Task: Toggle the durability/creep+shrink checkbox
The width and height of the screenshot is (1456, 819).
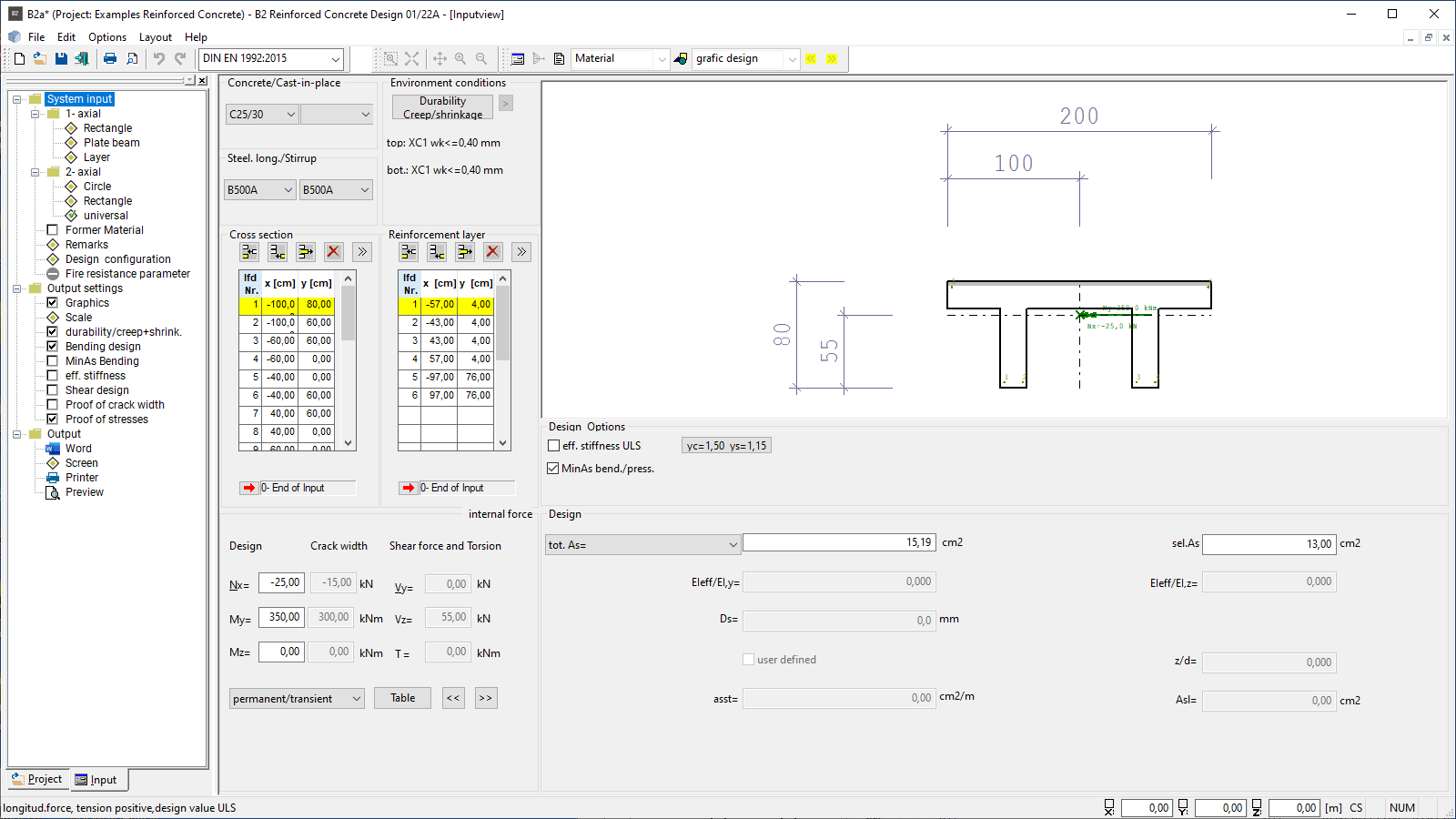Action: coord(53,332)
